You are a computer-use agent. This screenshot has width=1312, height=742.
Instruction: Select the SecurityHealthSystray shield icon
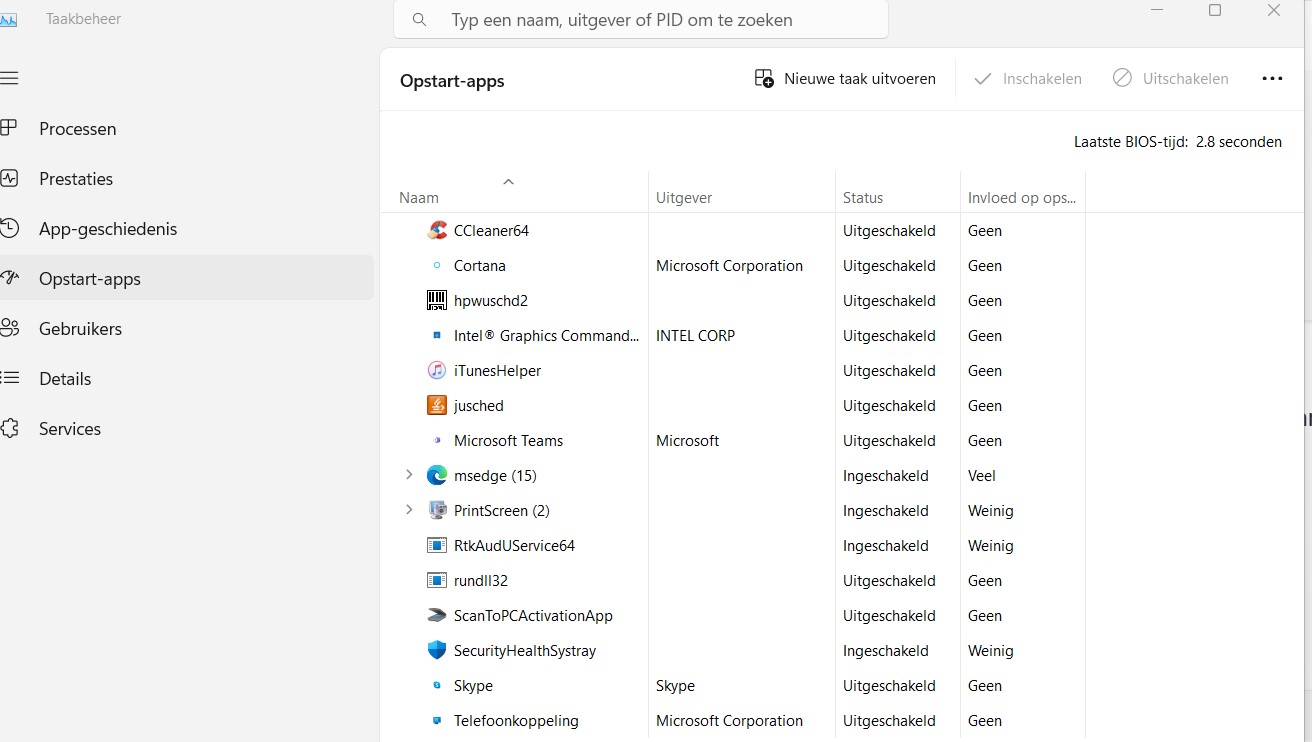coord(437,651)
